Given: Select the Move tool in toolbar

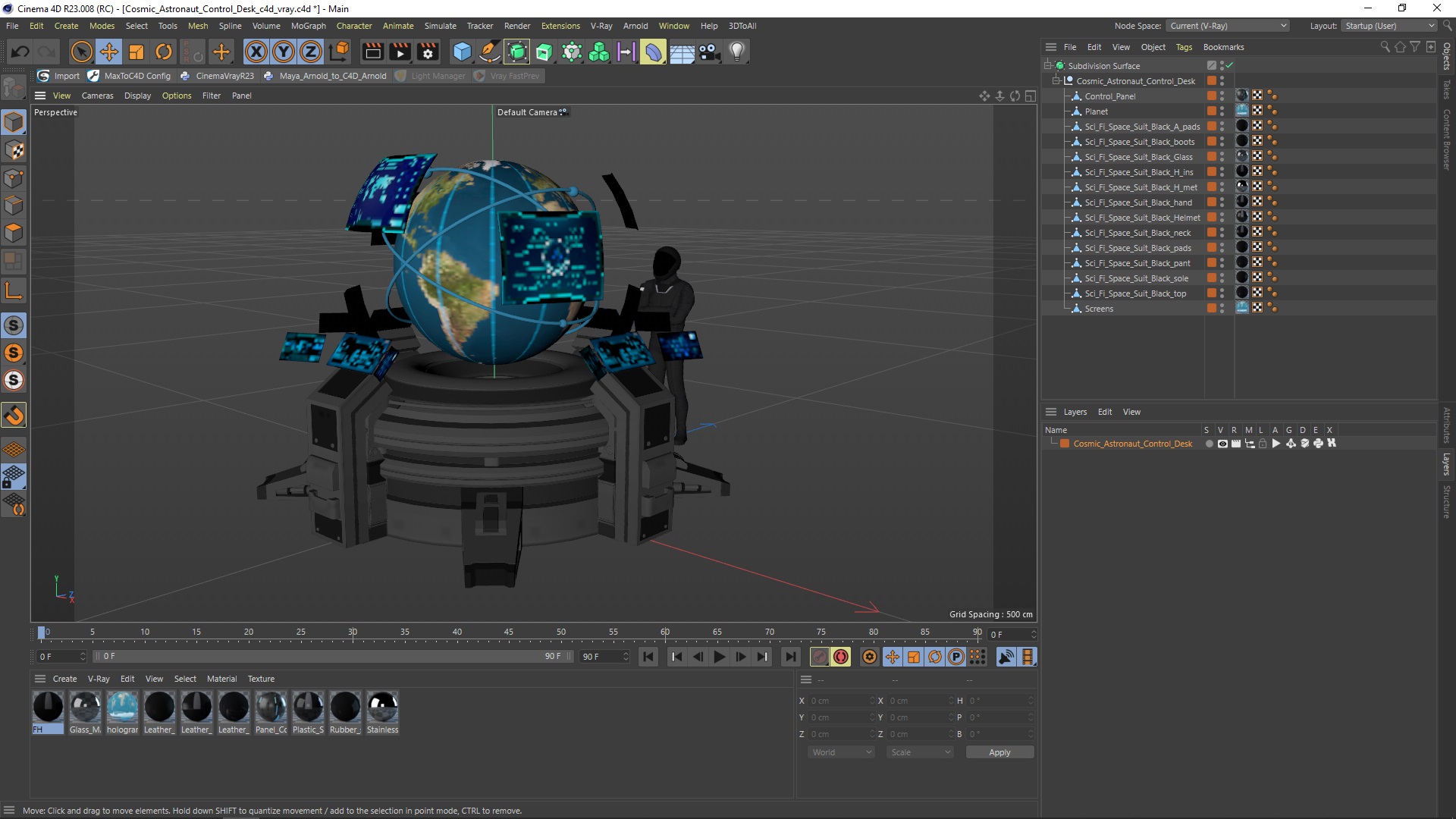Looking at the screenshot, I should pyautogui.click(x=109, y=51).
